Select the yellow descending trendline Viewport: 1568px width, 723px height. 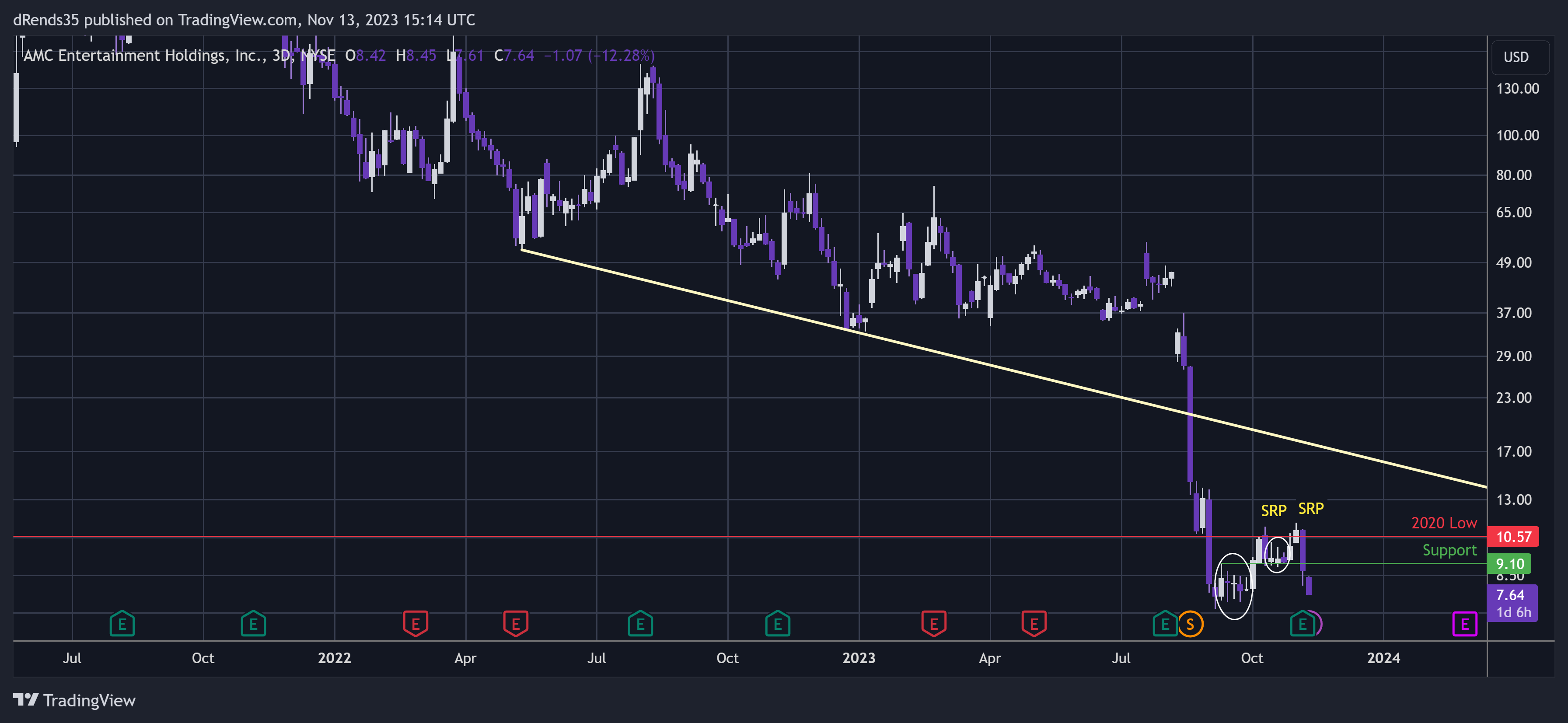[1004, 369]
